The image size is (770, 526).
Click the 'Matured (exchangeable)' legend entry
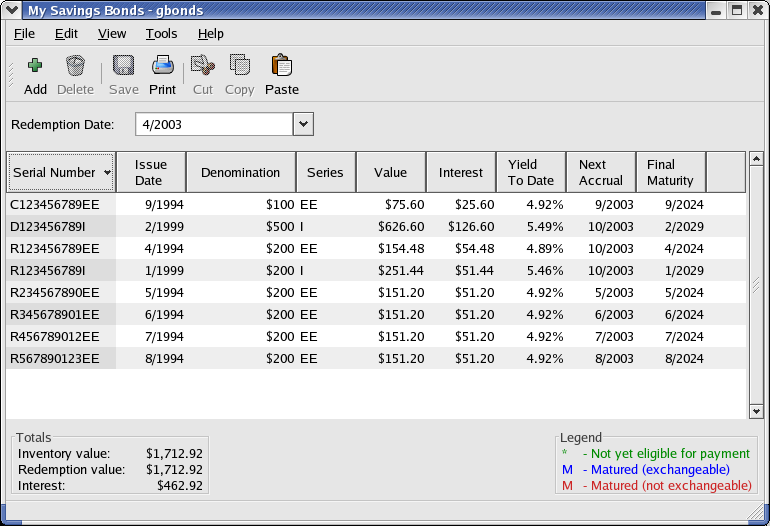(x=646, y=470)
